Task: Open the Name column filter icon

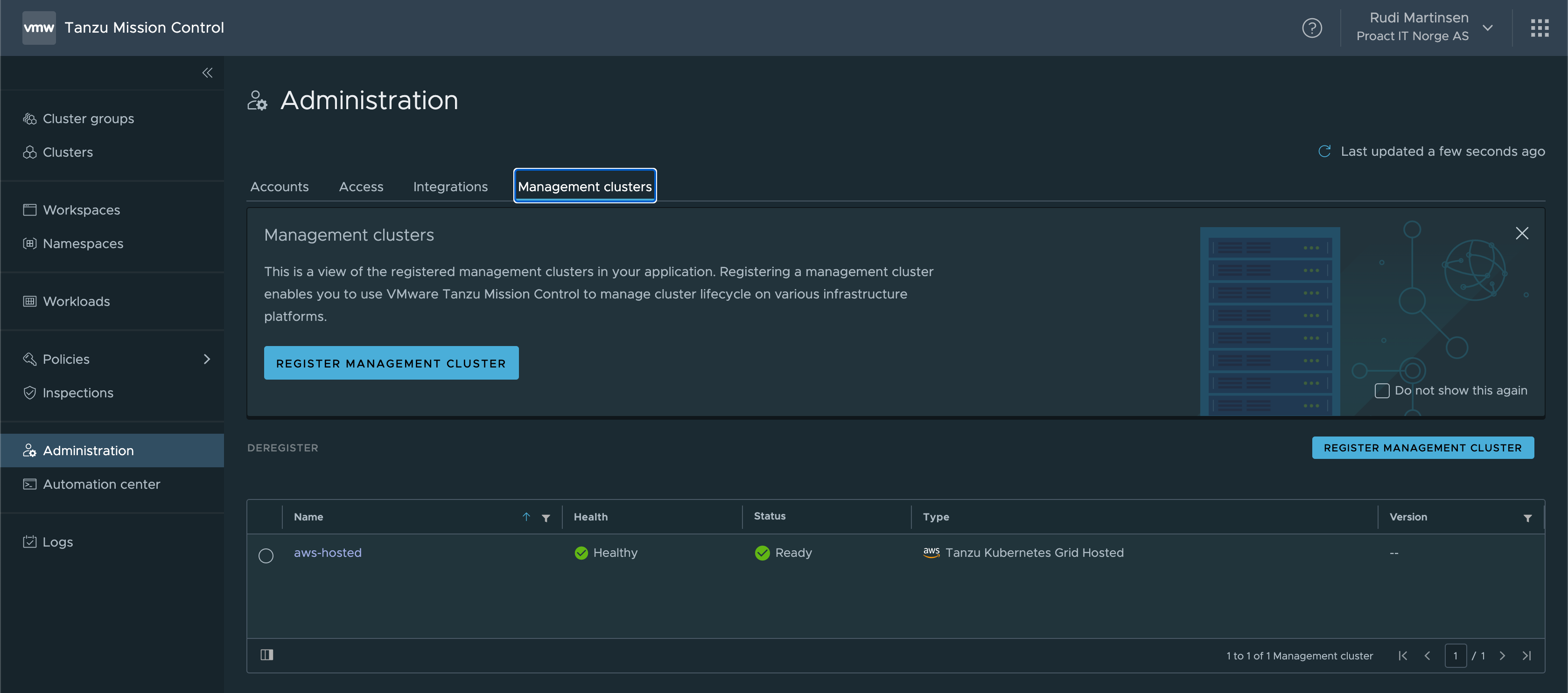Action: 546,518
